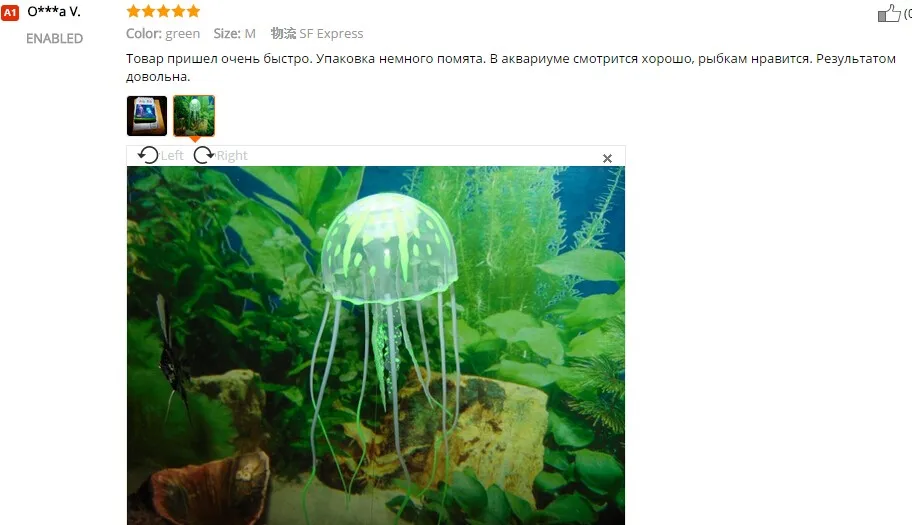
Task: Click the helpful vote count beside the thumbs-up icon
Action: tap(907, 13)
